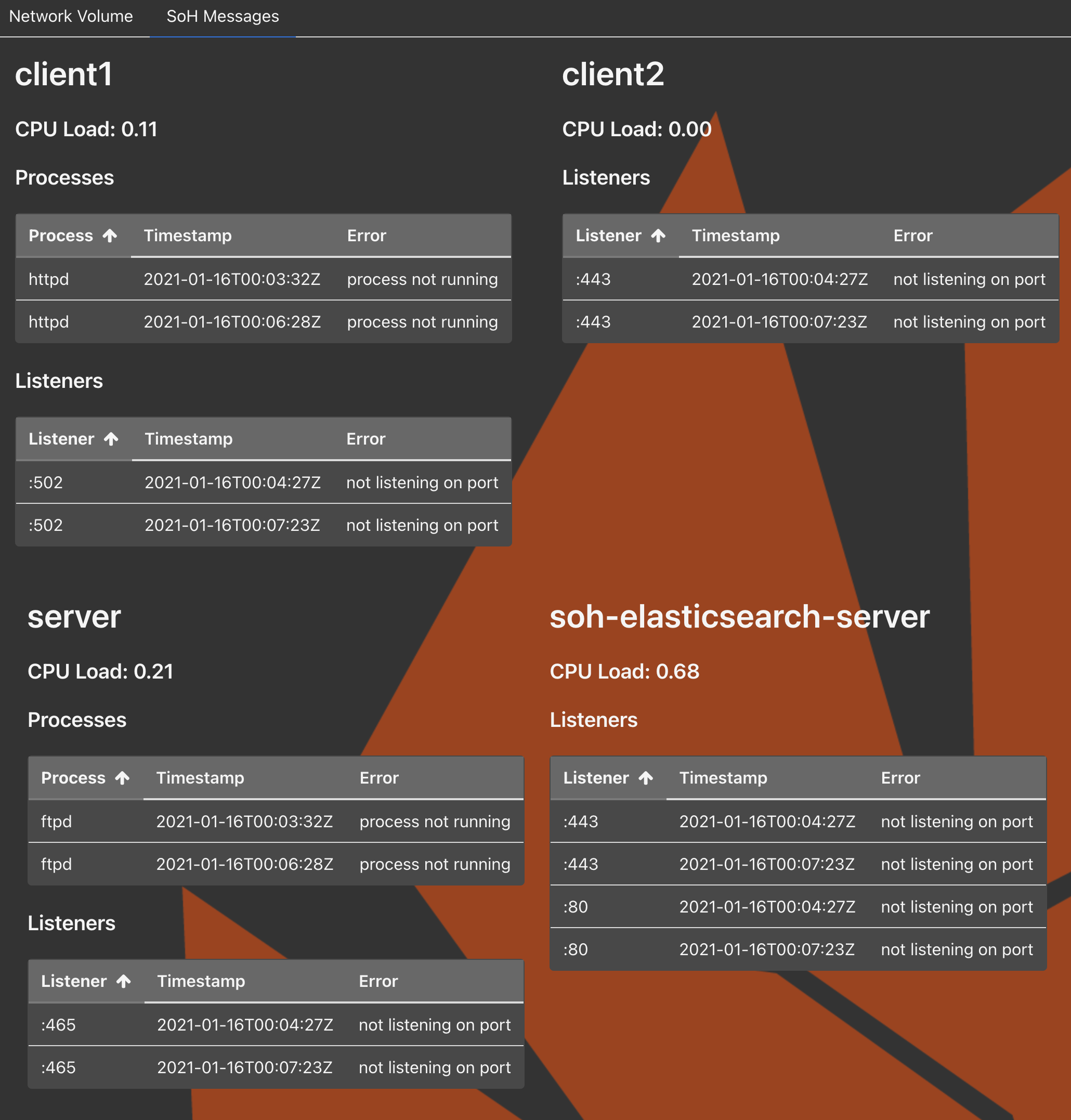Click the :80 row at 00:04:27Z
This screenshot has width=1071, height=1120.
798,907
